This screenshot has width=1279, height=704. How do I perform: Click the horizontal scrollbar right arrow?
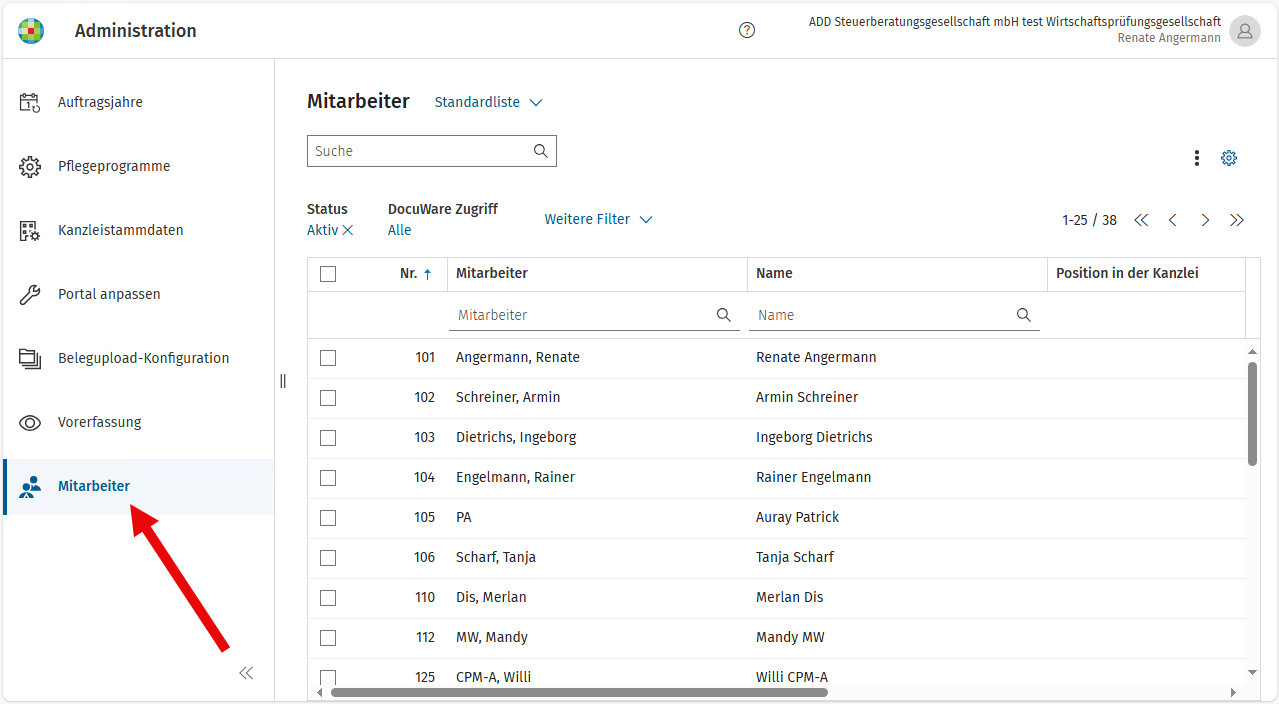(x=1233, y=692)
